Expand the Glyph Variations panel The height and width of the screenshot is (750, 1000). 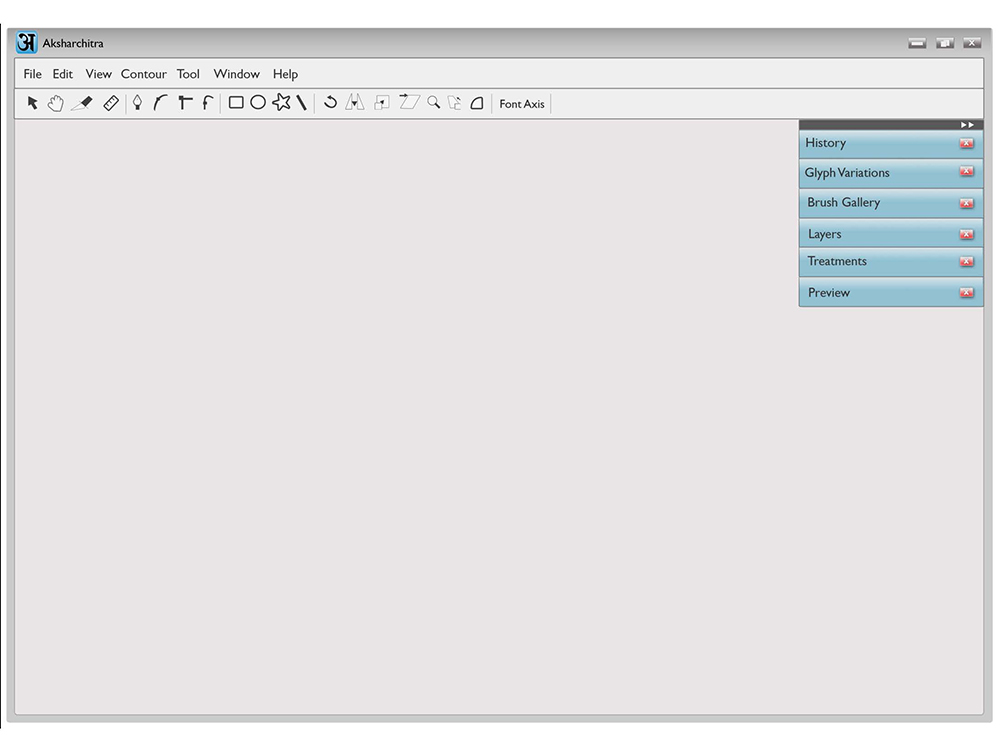coord(891,173)
